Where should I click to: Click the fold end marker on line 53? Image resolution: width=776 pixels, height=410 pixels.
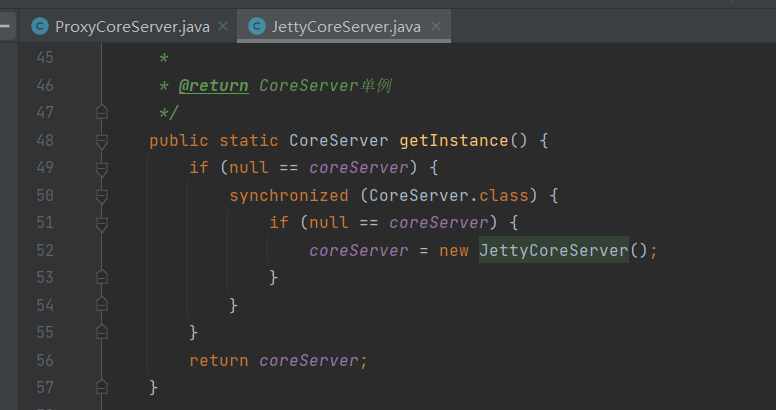(101, 277)
